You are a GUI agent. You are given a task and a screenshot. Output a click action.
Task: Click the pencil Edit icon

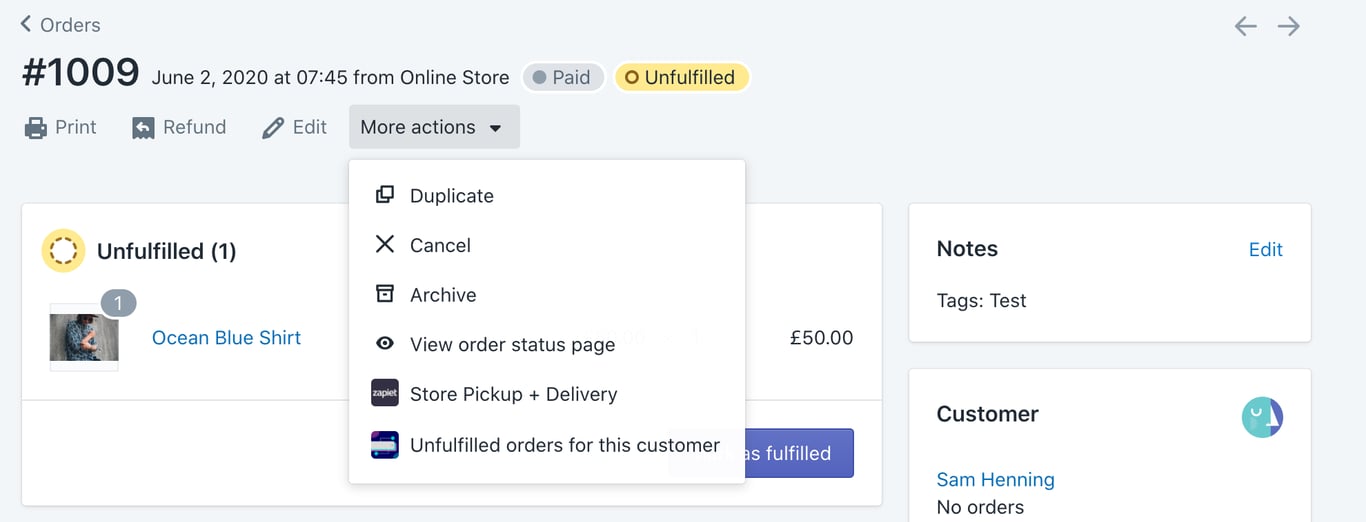pos(273,128)
